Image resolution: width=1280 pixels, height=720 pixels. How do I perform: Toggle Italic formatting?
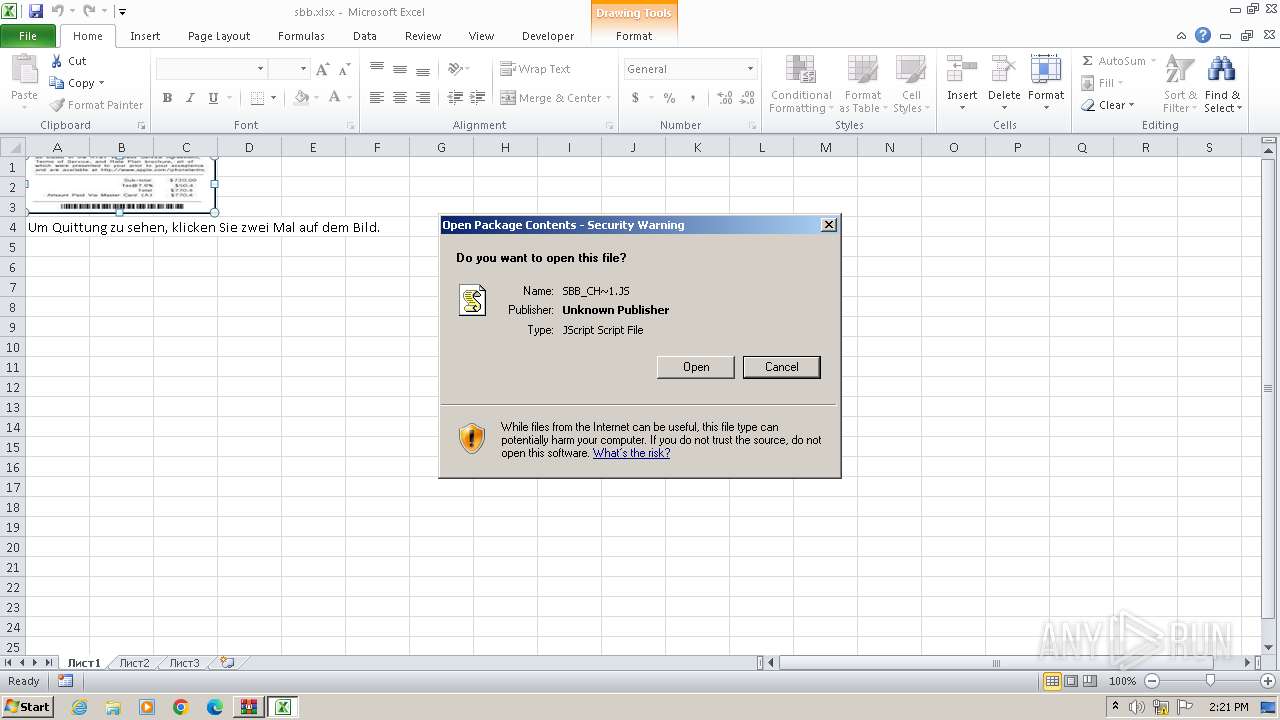click(190, 98)
